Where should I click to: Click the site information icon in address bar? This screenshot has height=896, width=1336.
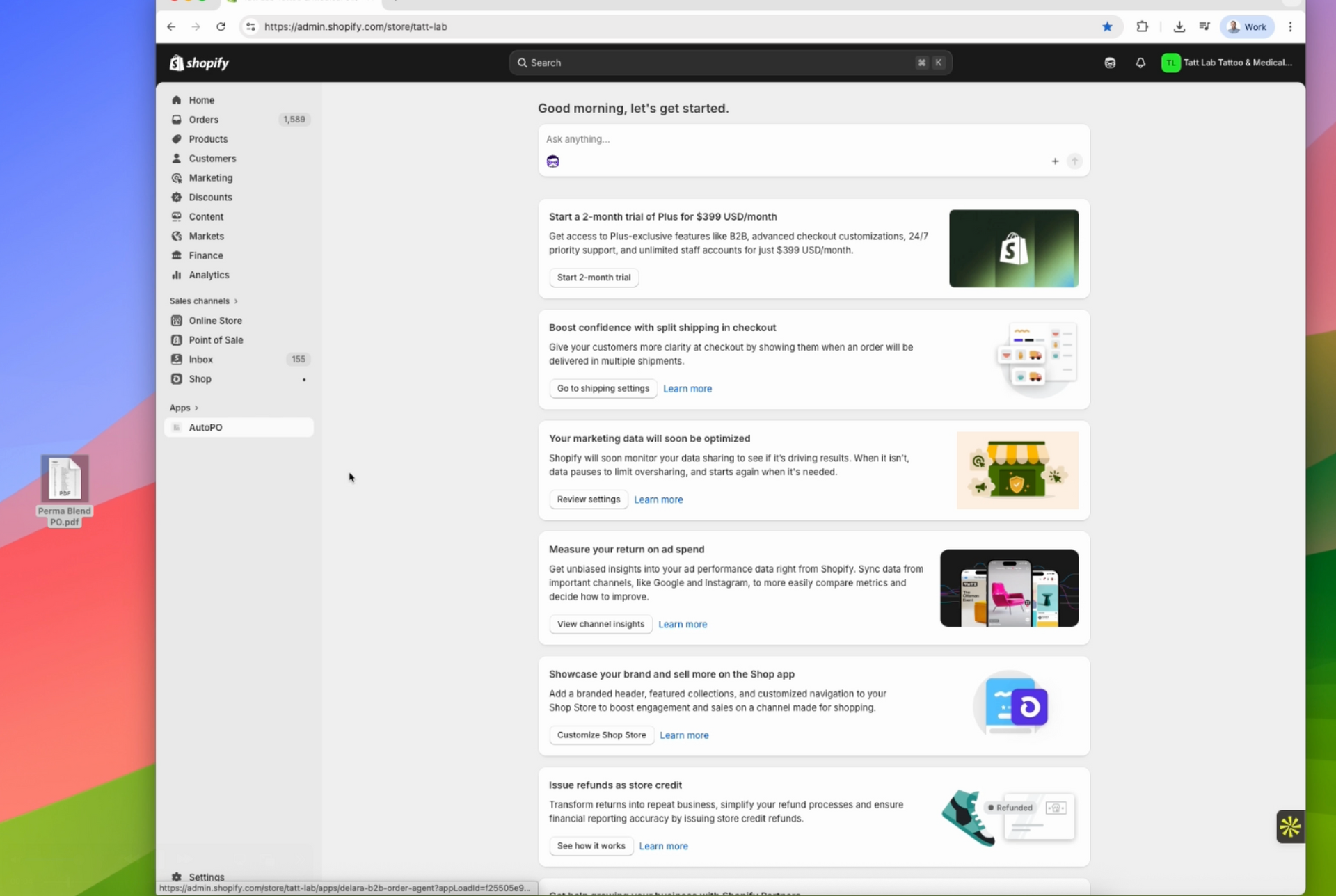[x=250, y=26]
